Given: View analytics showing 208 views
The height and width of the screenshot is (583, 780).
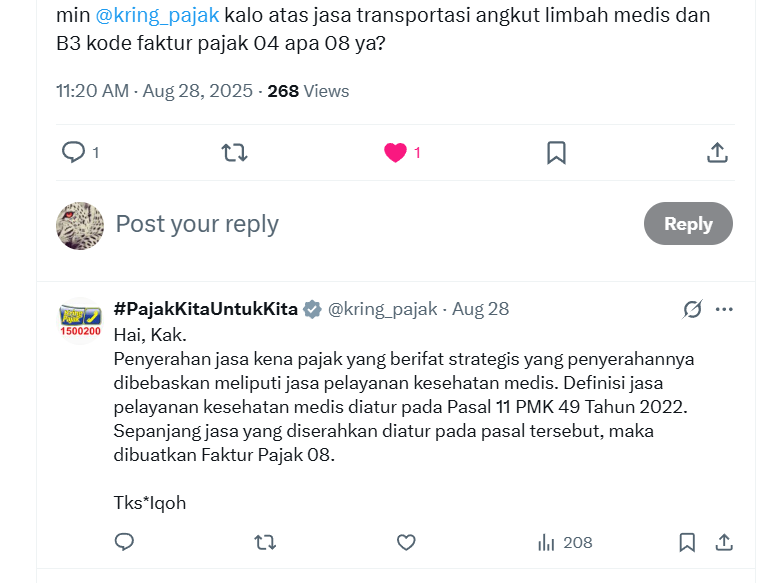Looking at the screenshot, I should coord(565,542).
